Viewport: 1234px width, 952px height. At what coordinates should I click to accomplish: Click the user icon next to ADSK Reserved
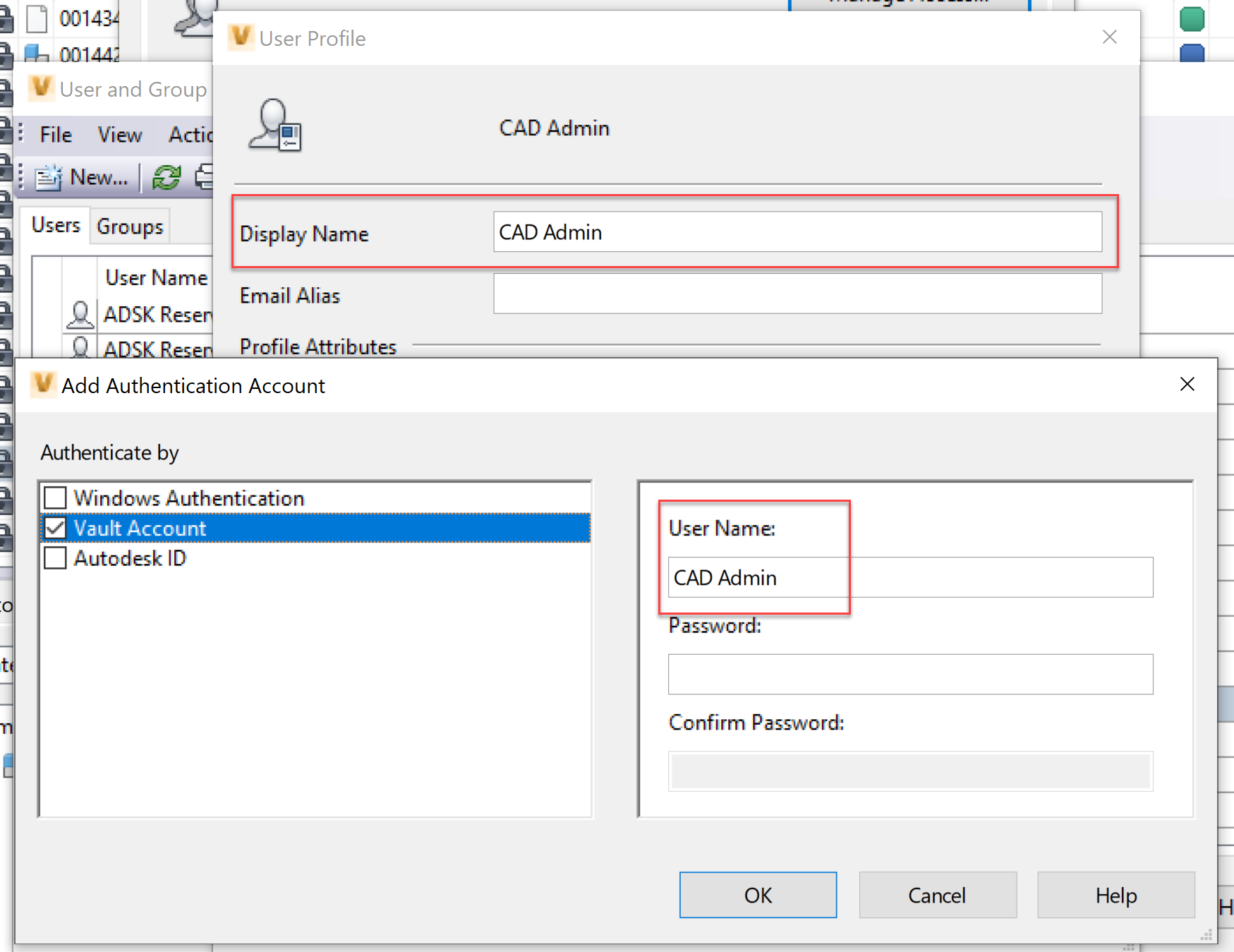coord(80,314)
